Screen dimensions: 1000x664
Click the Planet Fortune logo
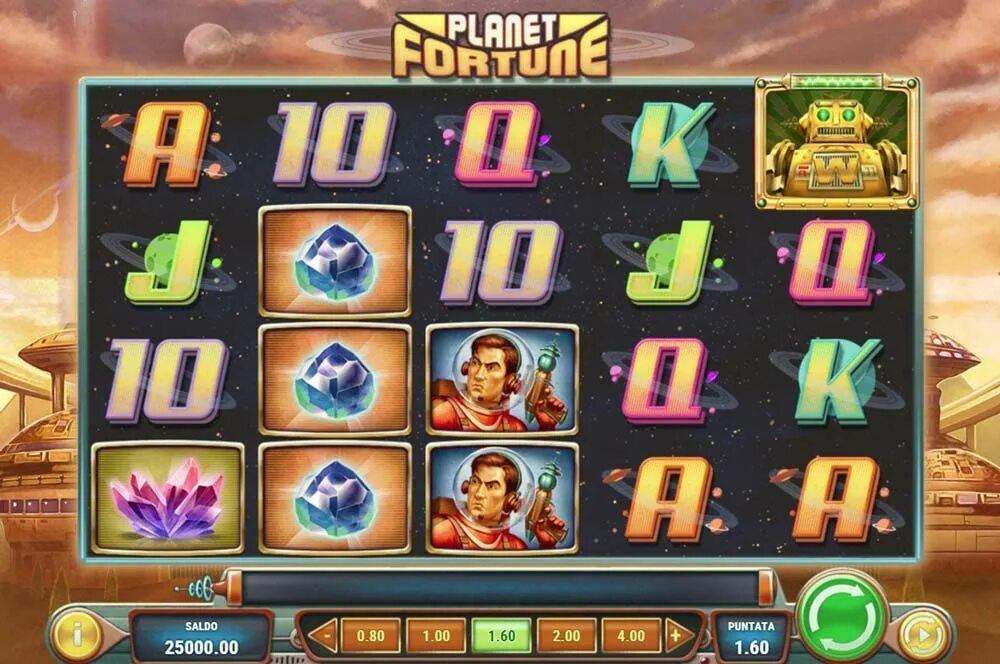coord(501,46)
